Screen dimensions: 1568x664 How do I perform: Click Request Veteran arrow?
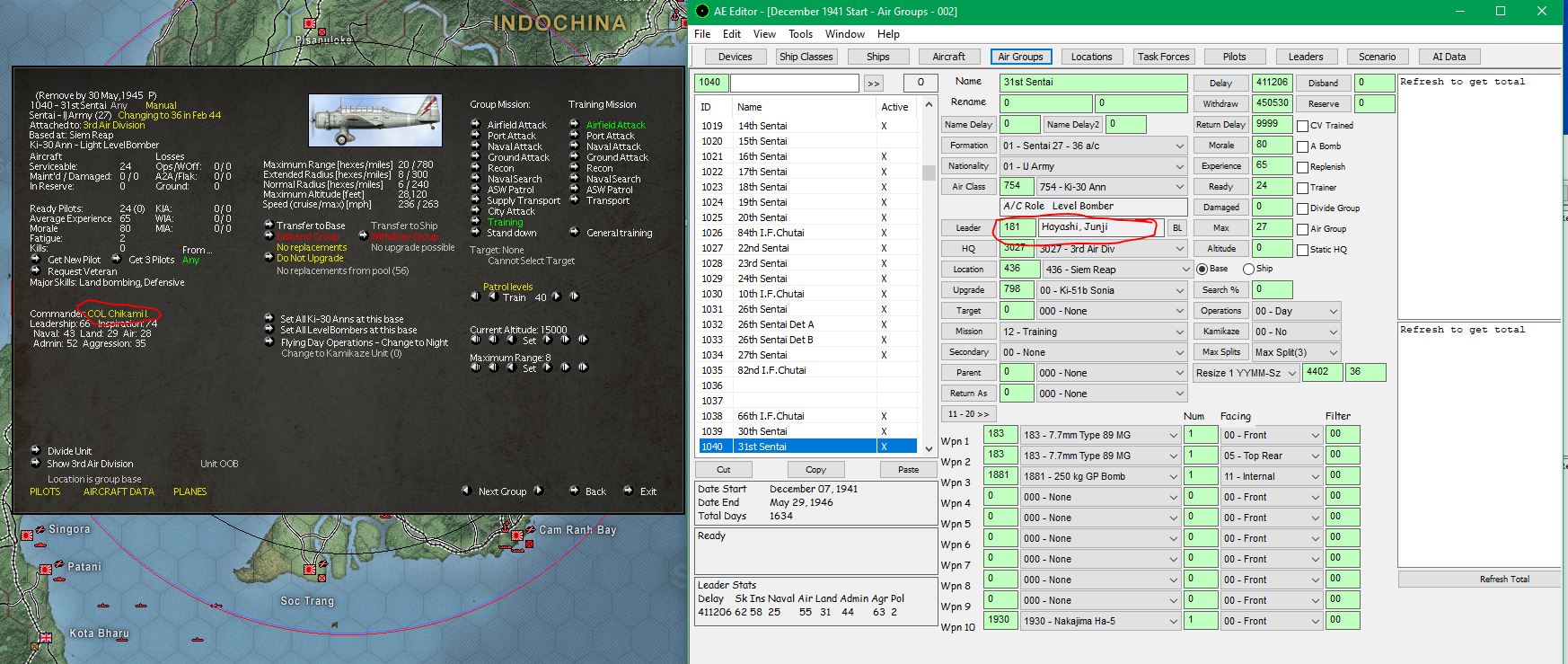click(36, 270)
